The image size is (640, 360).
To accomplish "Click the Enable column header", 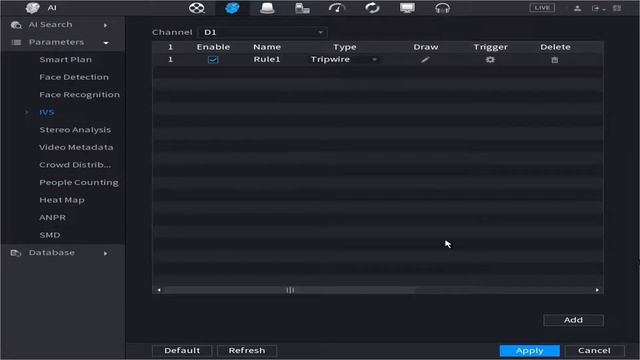I will coord(213,47).
